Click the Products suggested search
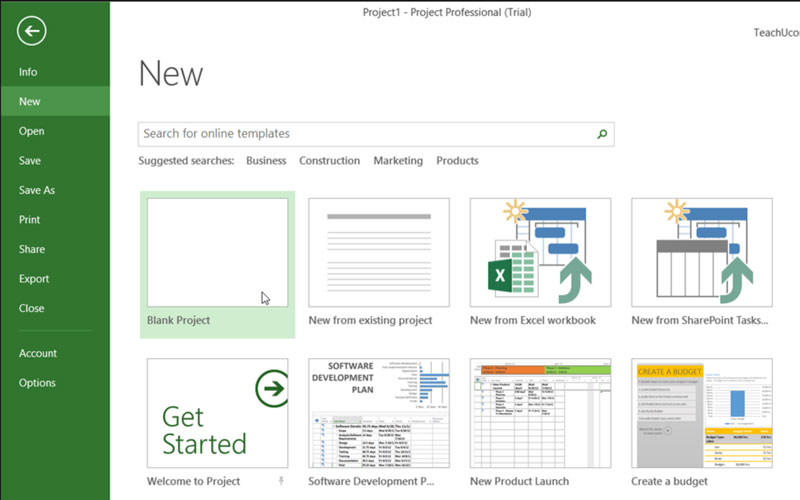 click(457, 161)
